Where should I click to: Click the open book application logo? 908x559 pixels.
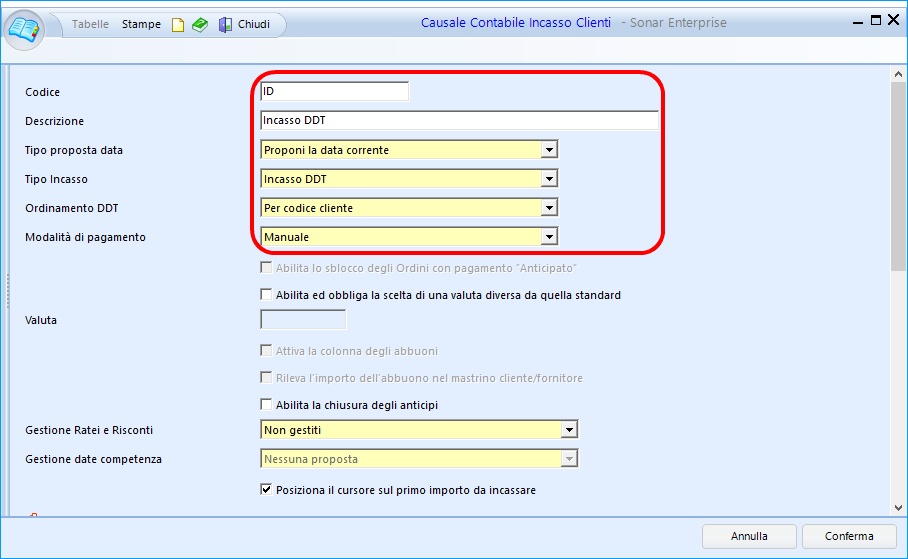24,27
